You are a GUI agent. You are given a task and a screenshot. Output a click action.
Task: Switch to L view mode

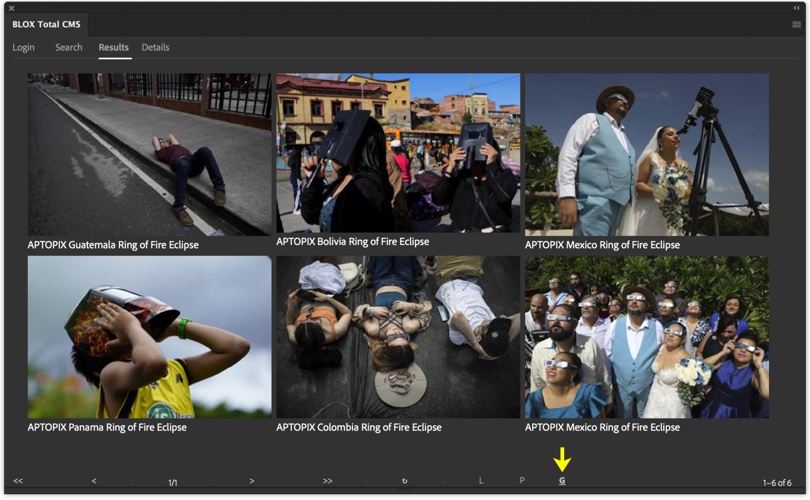coord(481,480)
